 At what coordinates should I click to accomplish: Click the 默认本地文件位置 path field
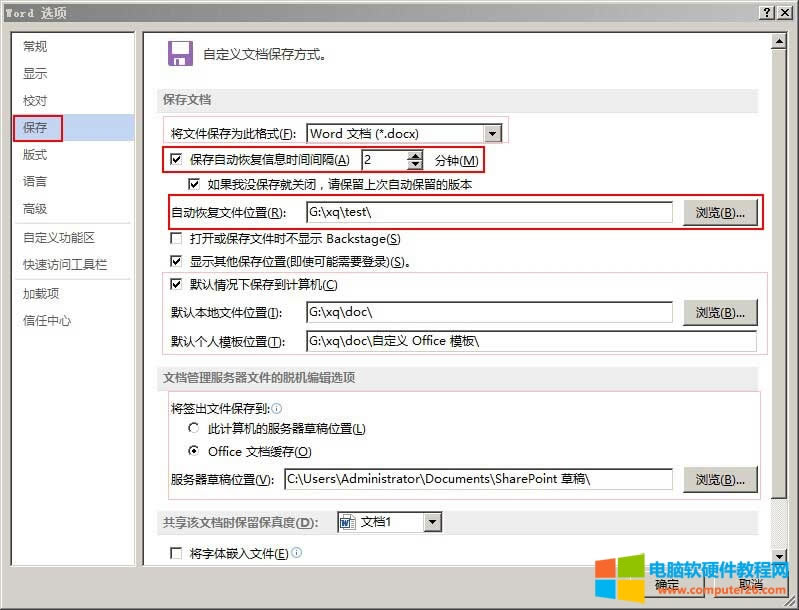(x=489, y=313)
